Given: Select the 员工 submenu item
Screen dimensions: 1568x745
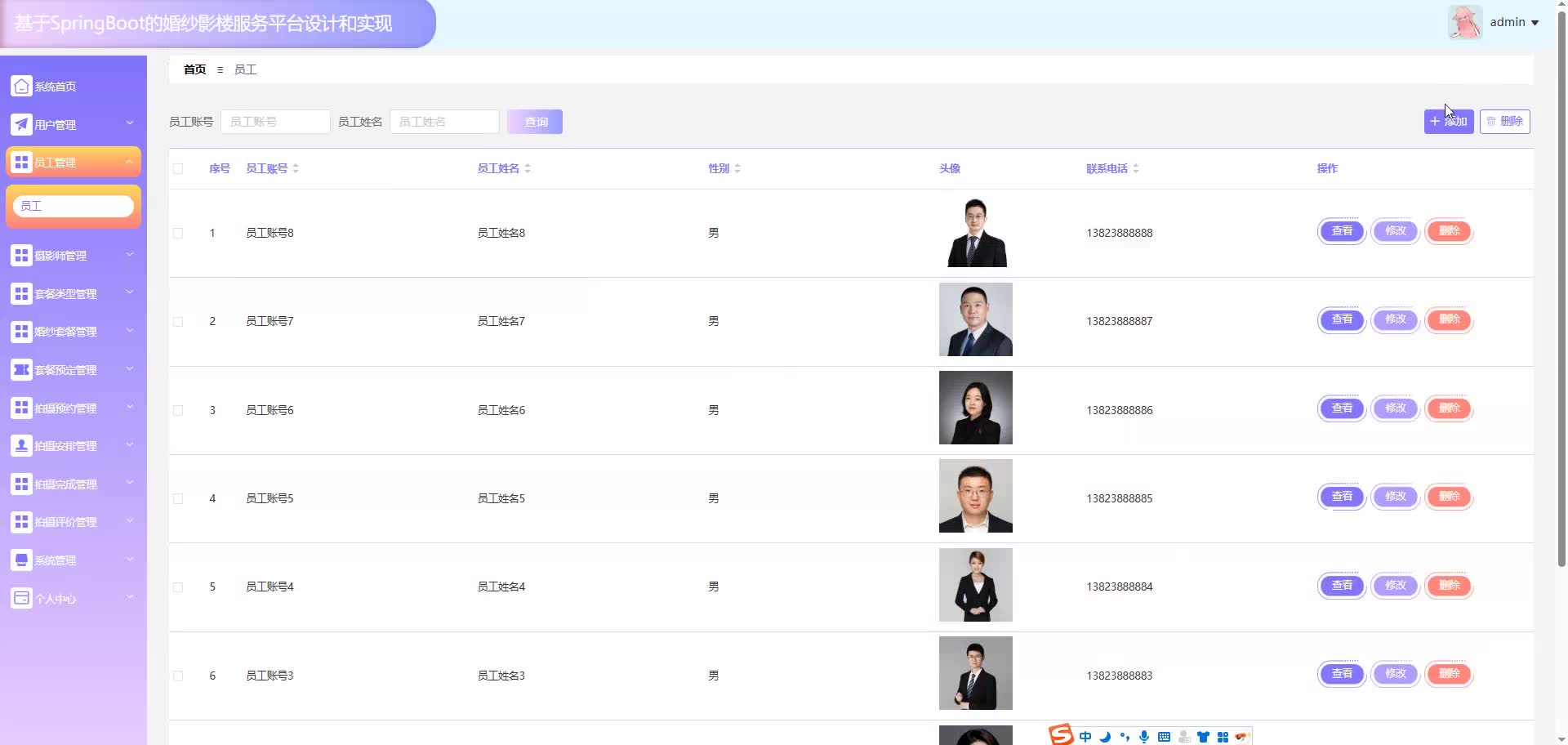Looking at the screenshot, I should click(73, 206).
